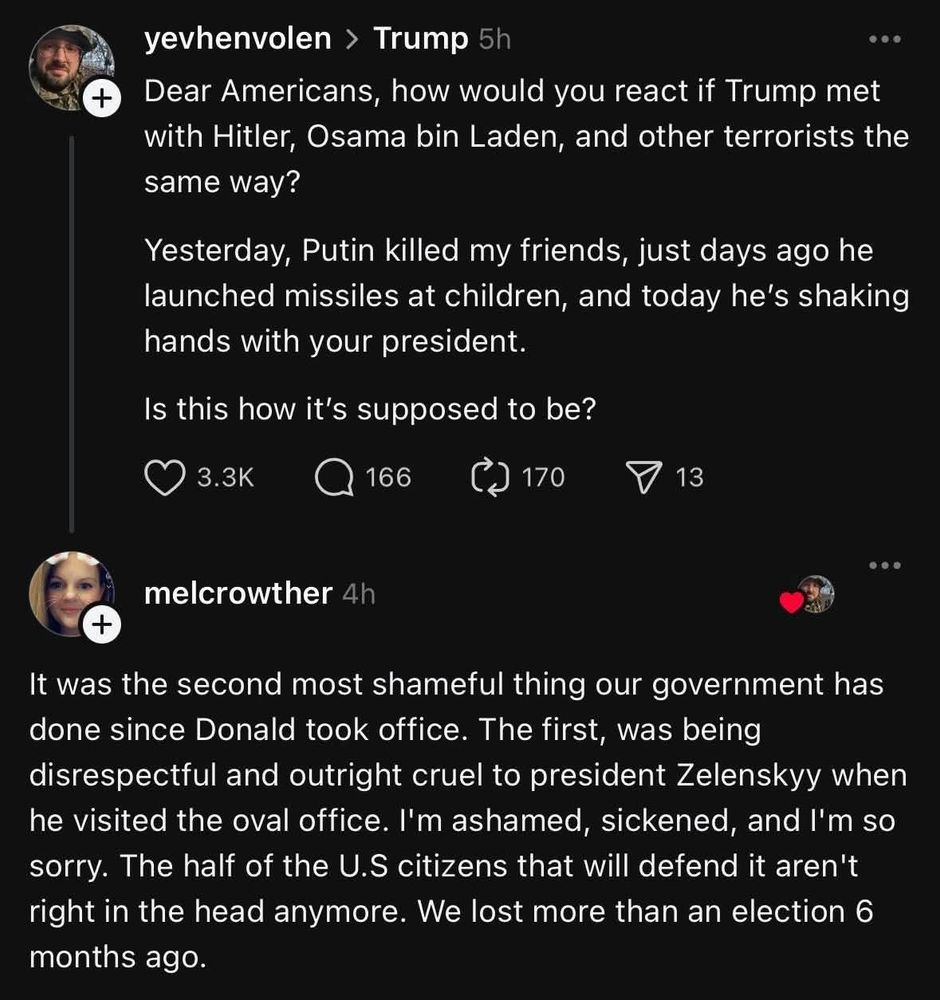Follow yevhenvolen with plus badge
This screenshot has height=1000, width=940.
[x=102, y=98]
